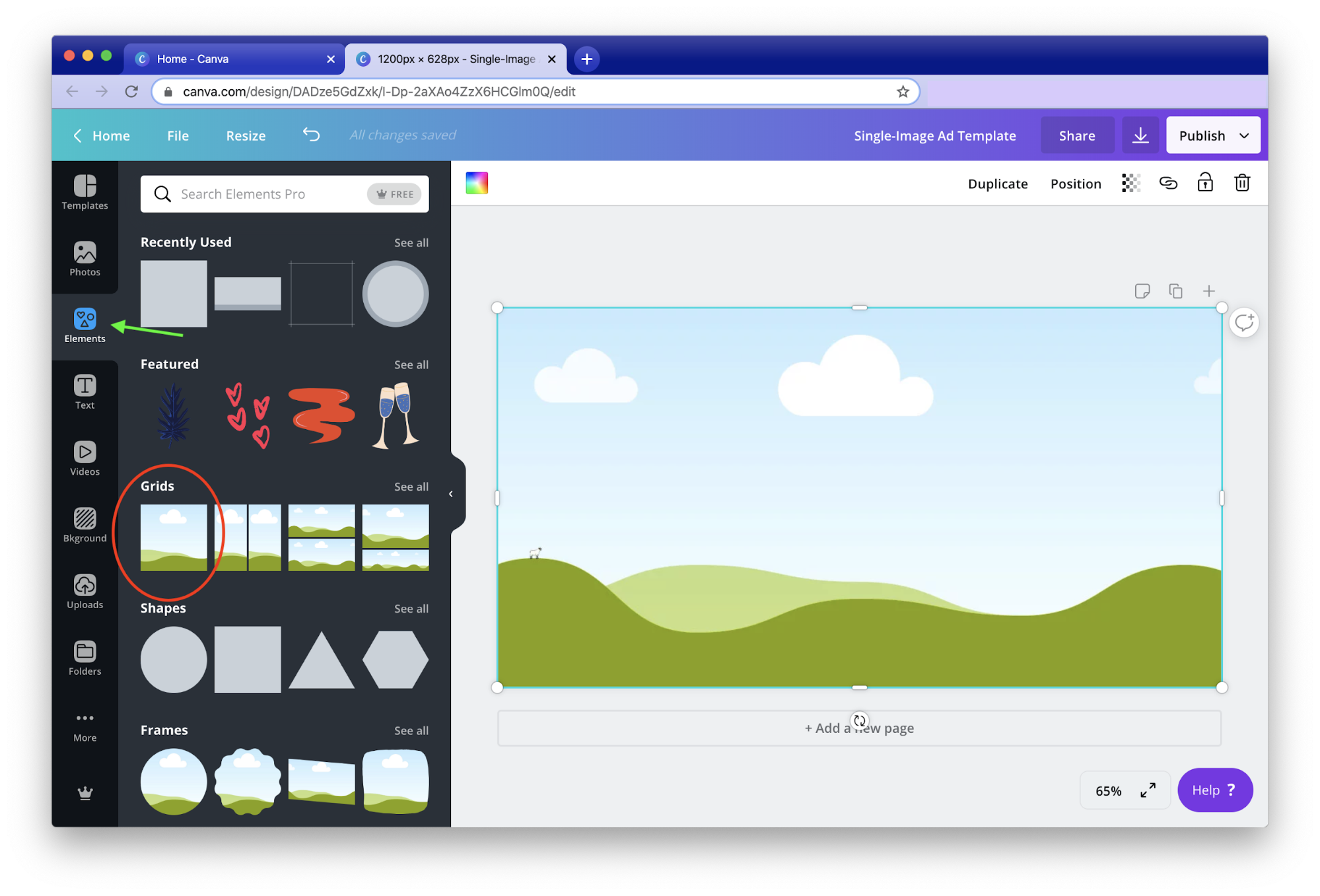
Task: Search Elements Pro input field
Action: coord(284,193)
